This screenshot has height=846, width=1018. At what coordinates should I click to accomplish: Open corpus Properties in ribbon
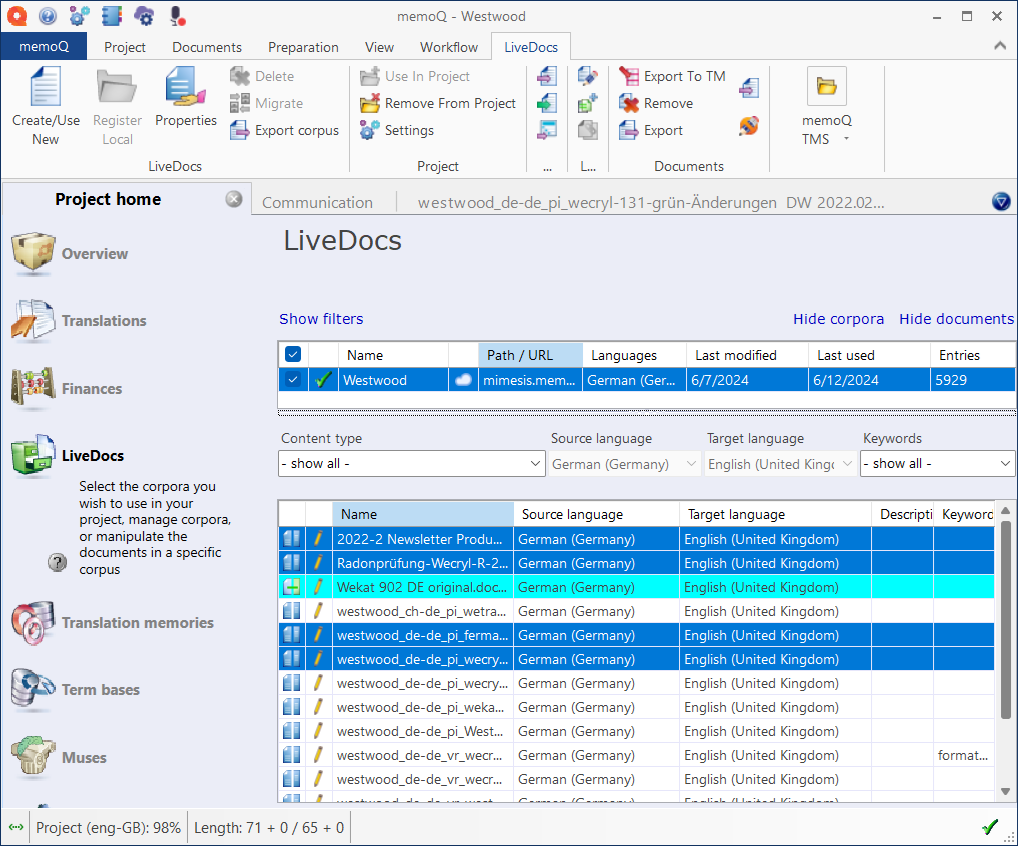coord(186,97)
